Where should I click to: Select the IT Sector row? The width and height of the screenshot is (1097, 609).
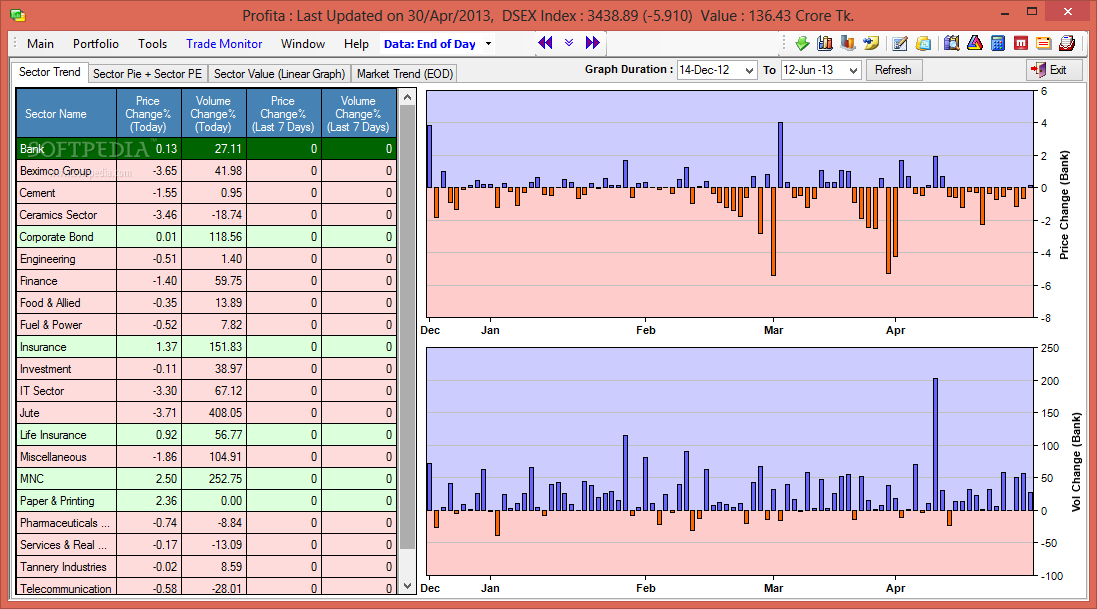[206, 391]
